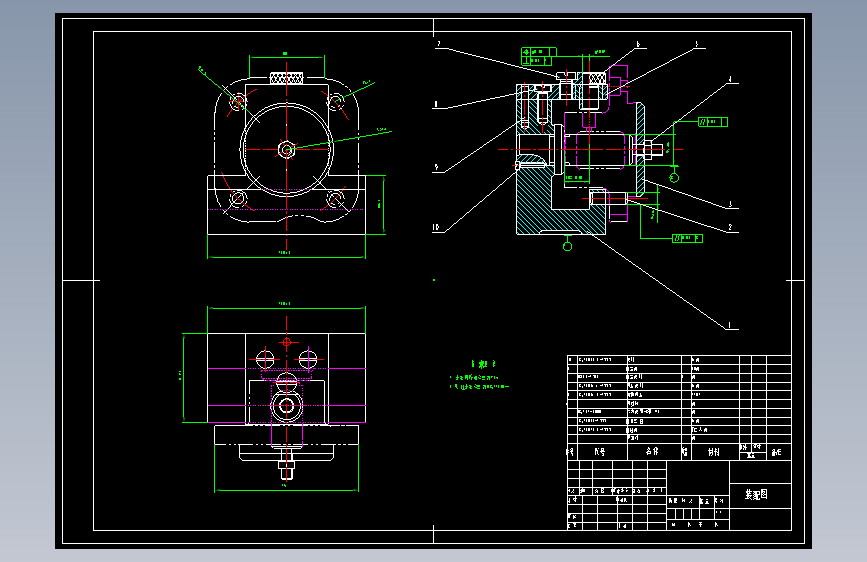This screenshot has height=562, width=867.
Task: Select balloon number 8 in section view
Action: 436,104
